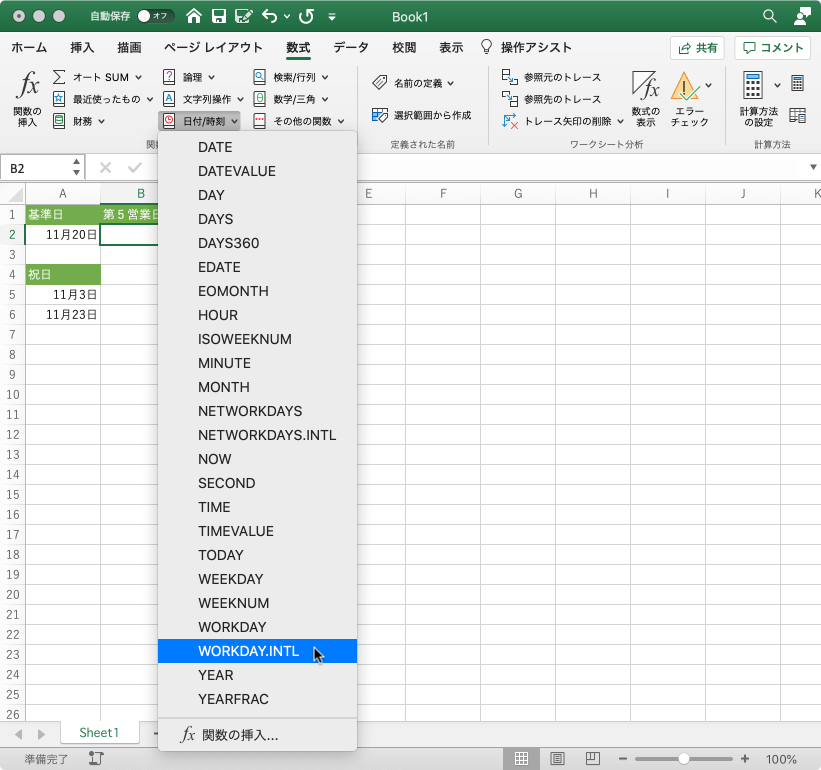Expand the Undo history dropdown arrow
This screenshot has width=821, height=770.
287,17
